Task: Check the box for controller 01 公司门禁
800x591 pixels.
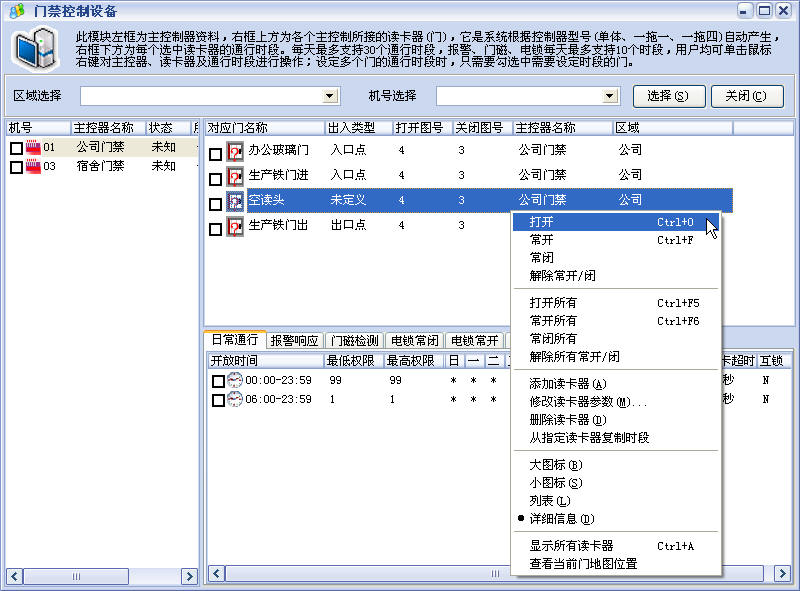Action: coord(16,148)
